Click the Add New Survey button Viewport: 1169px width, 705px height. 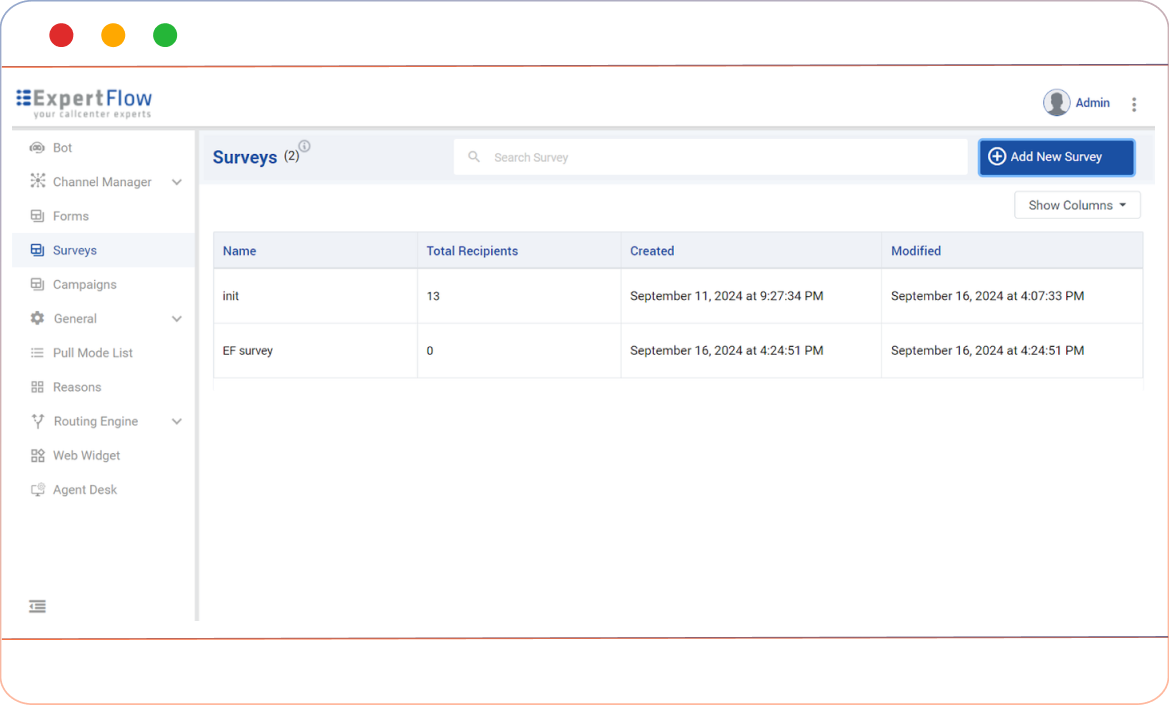[x=1056, y=157]
